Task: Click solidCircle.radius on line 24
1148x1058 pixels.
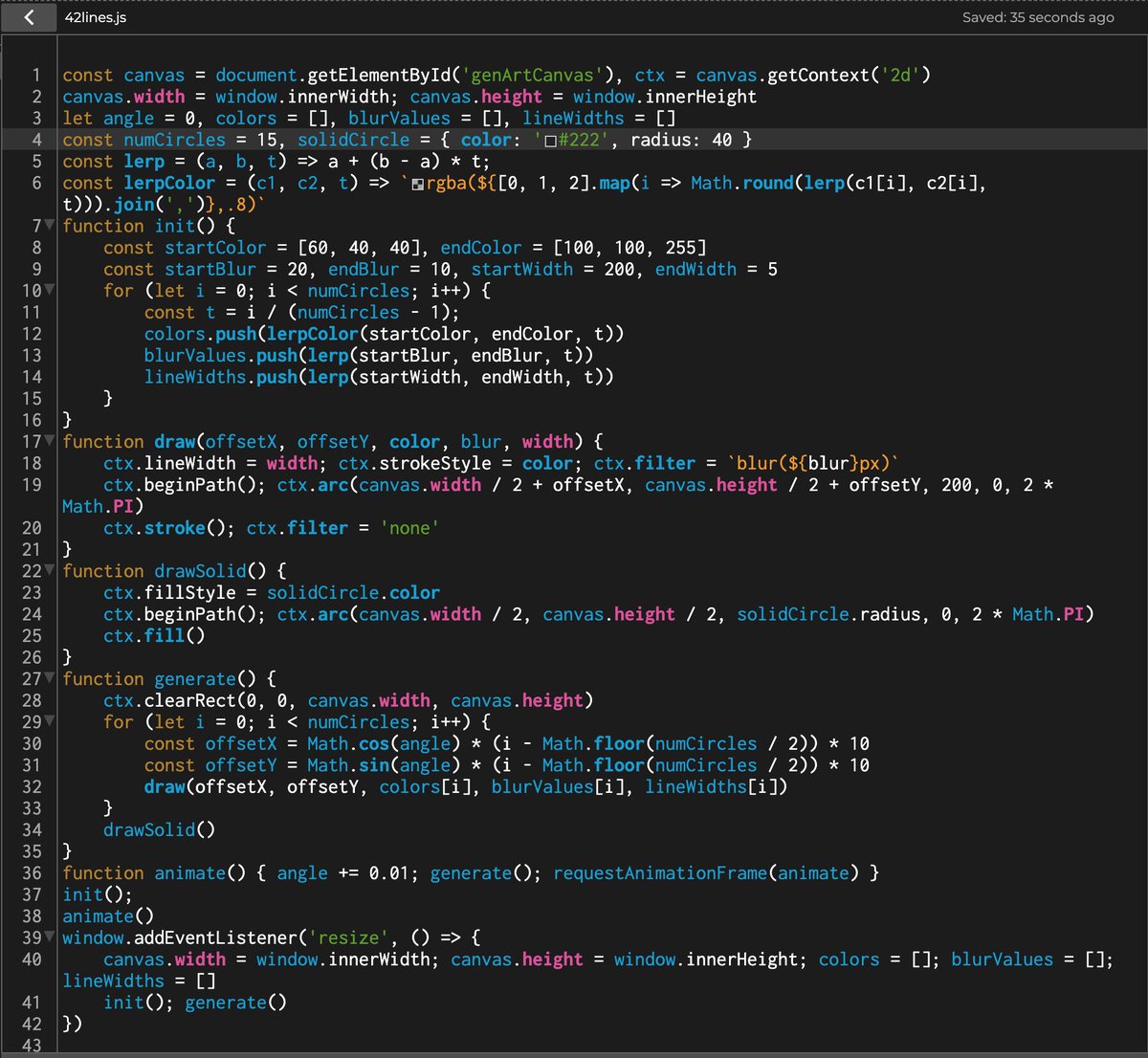Action: point(829,614)
